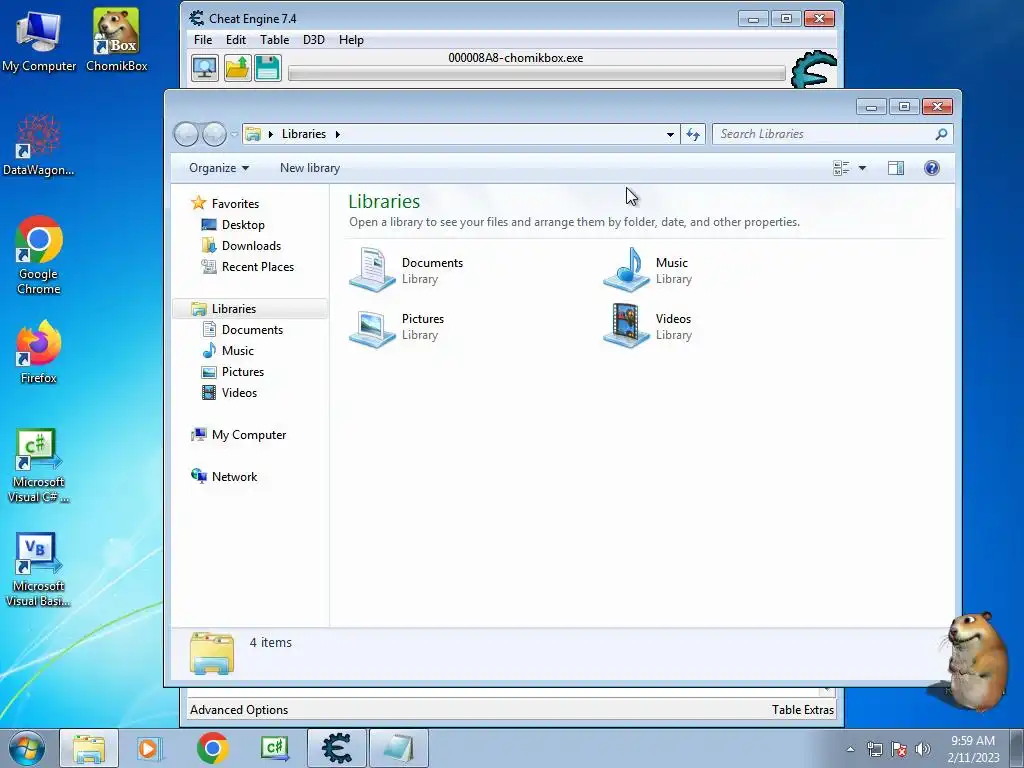Select the Documents library icon
Image resolution: width=1024 pixels, height=768 pixels.
(372, 269)
